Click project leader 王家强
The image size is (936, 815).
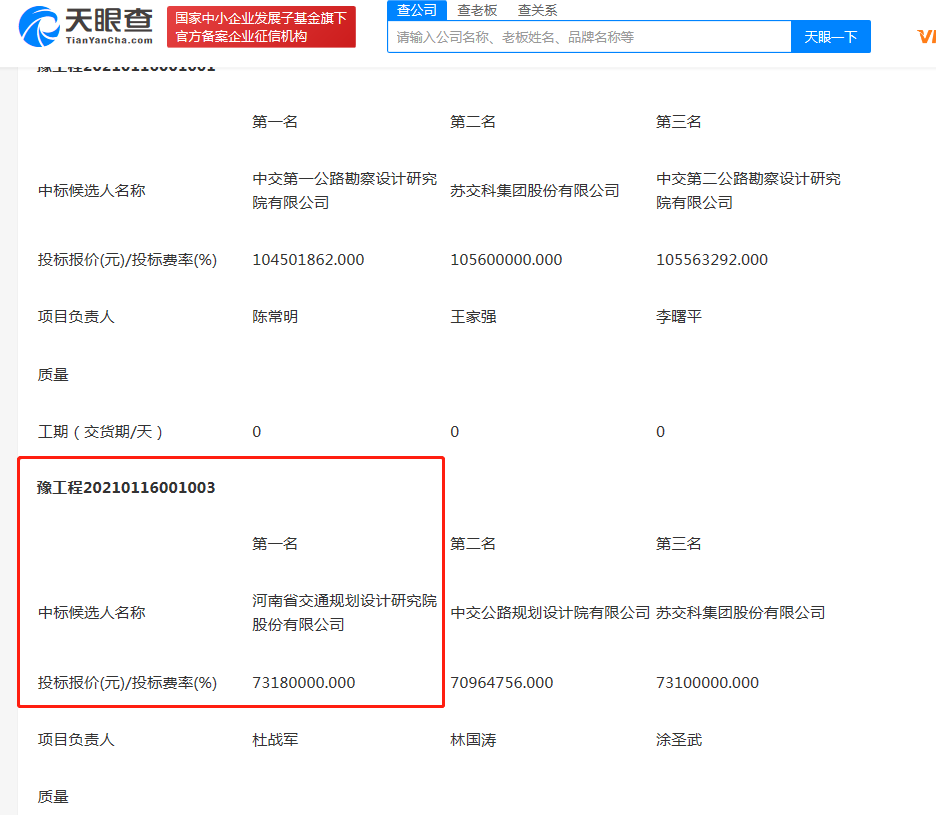[473, 316]
